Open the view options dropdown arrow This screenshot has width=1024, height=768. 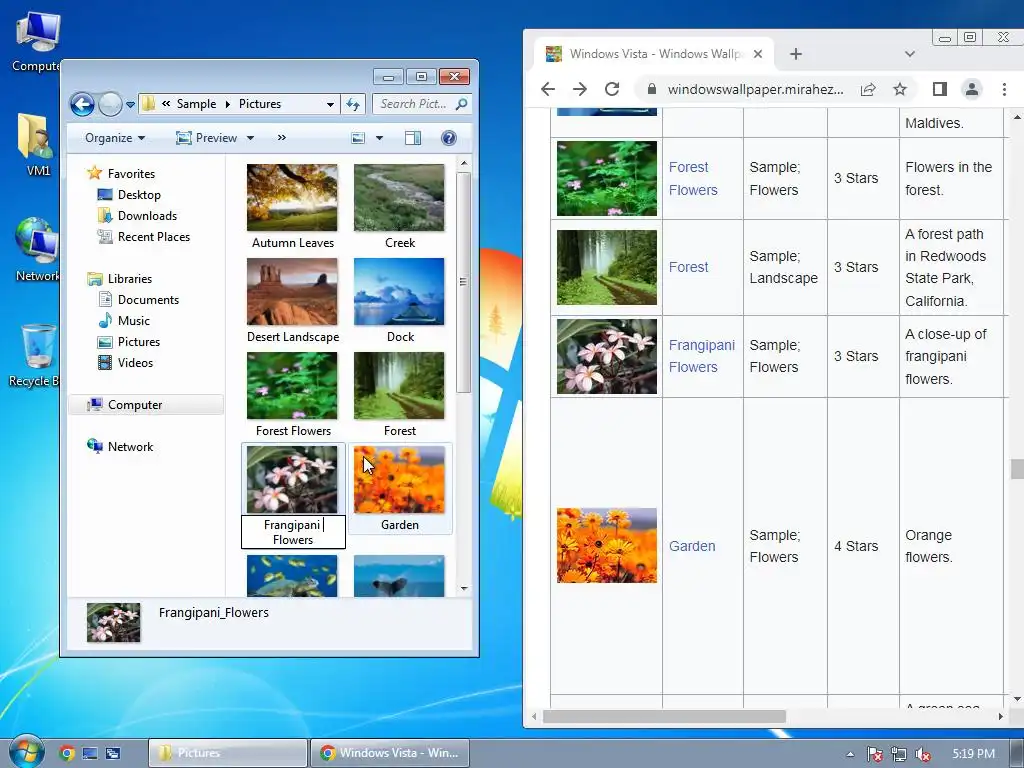point(379,138)
